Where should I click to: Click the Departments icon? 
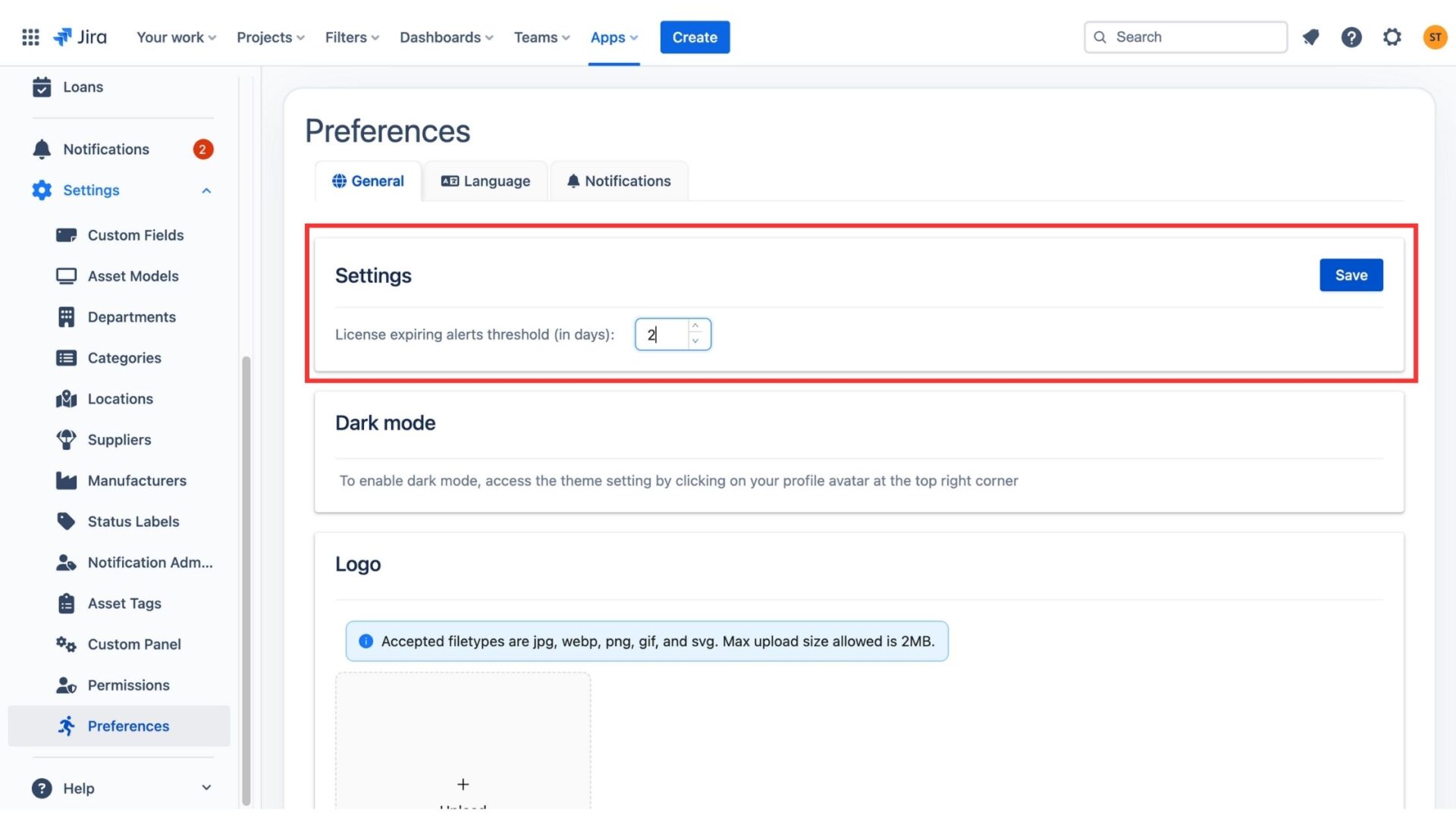(x=66, y=317)
